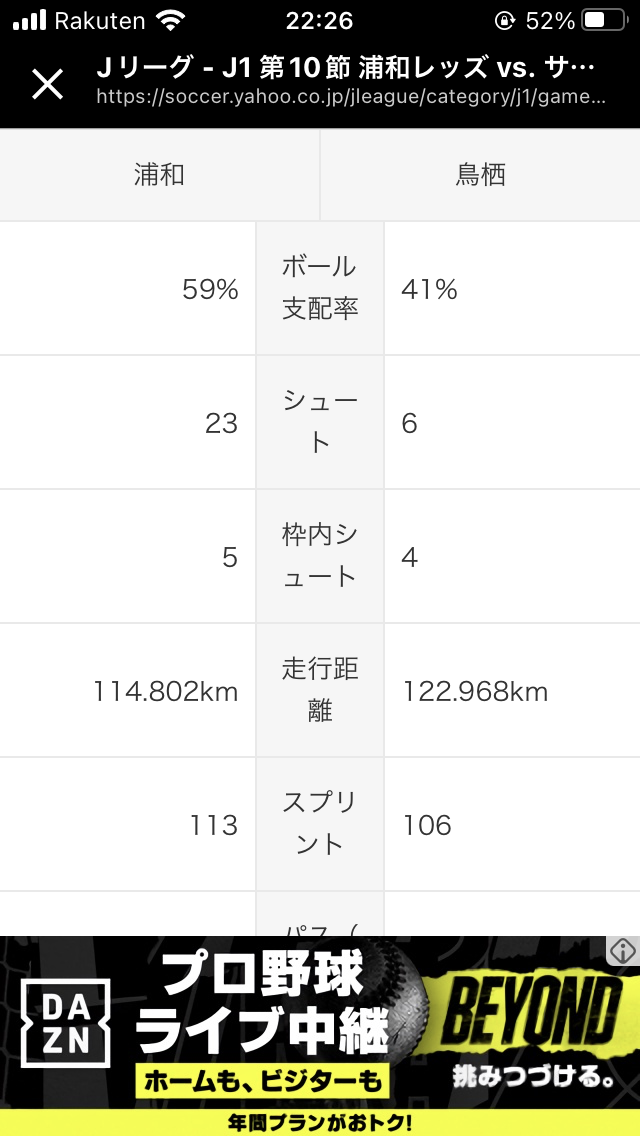Tap the ボール支配率 stat label
Screen dimensions: 640x1136
[x=319, y=288]
